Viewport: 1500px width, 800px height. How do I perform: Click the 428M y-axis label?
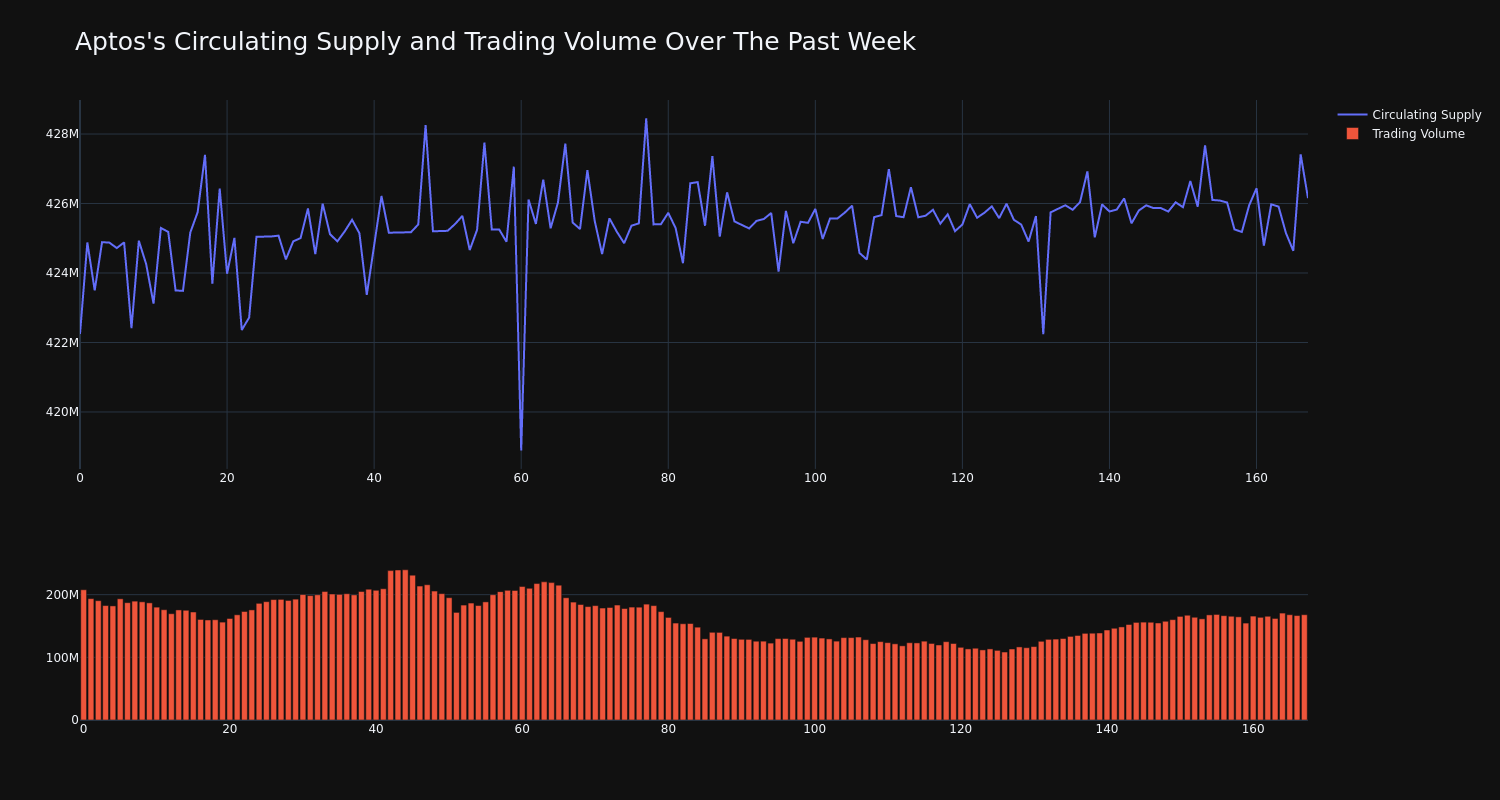[x=62, y=134]
